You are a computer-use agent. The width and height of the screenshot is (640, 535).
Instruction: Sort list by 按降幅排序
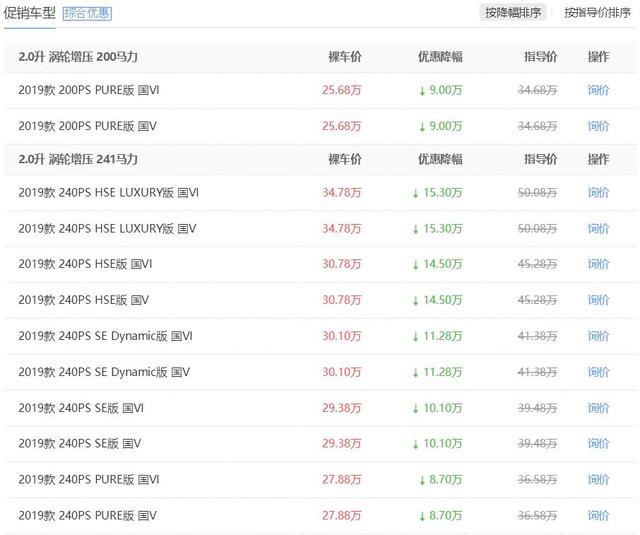(513, 13)
